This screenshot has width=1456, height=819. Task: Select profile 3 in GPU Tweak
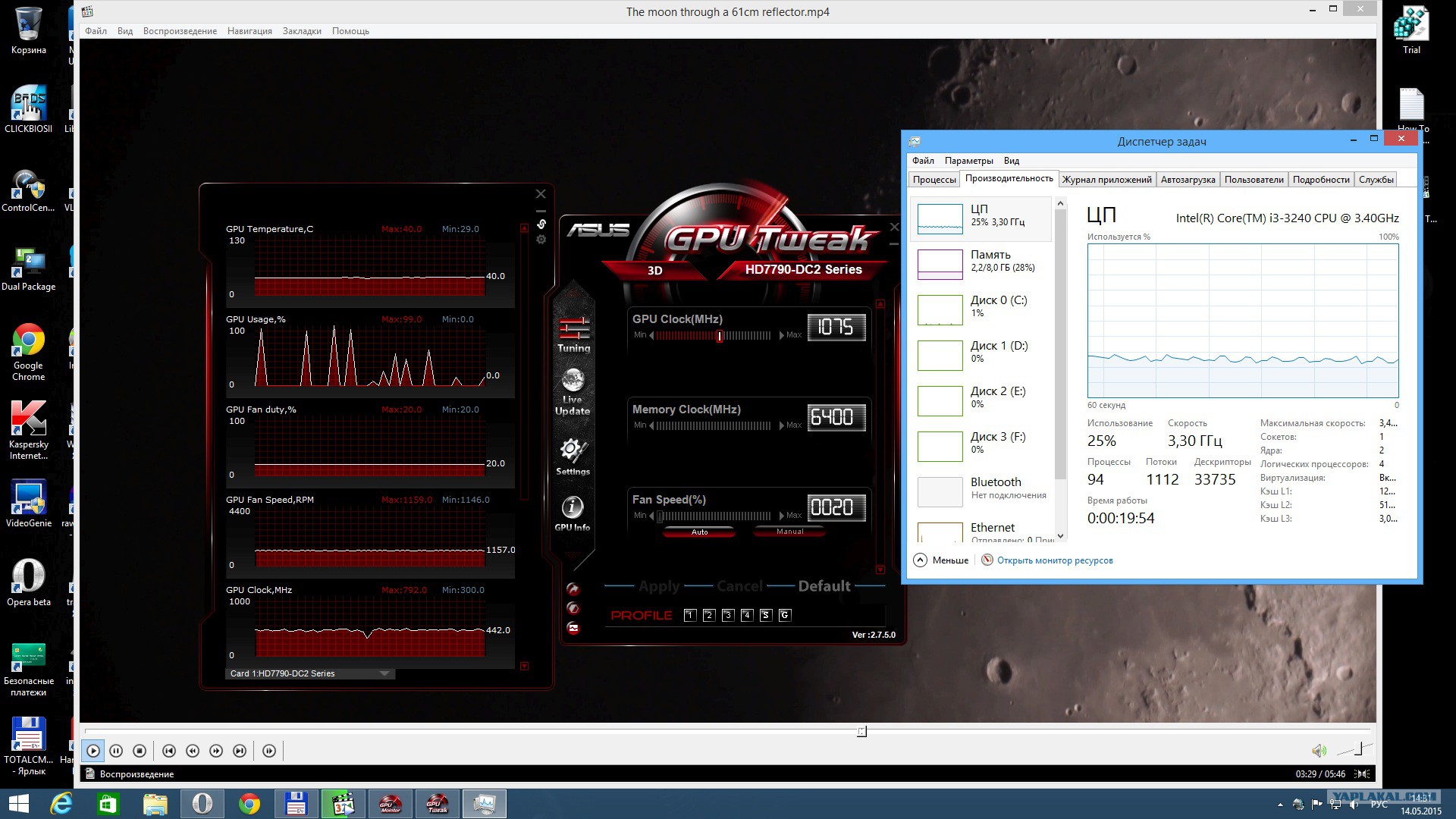[x=727, y=615]
